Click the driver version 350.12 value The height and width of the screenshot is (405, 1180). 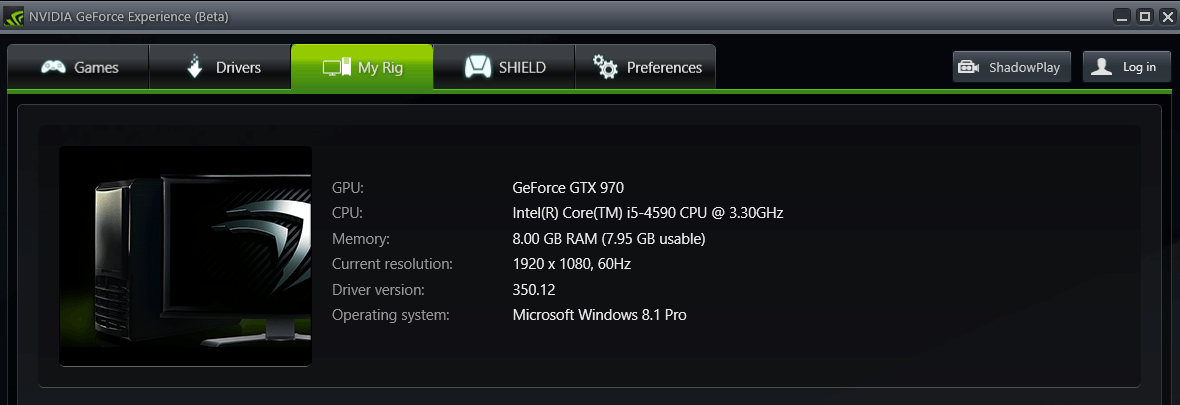click(533, 290)
